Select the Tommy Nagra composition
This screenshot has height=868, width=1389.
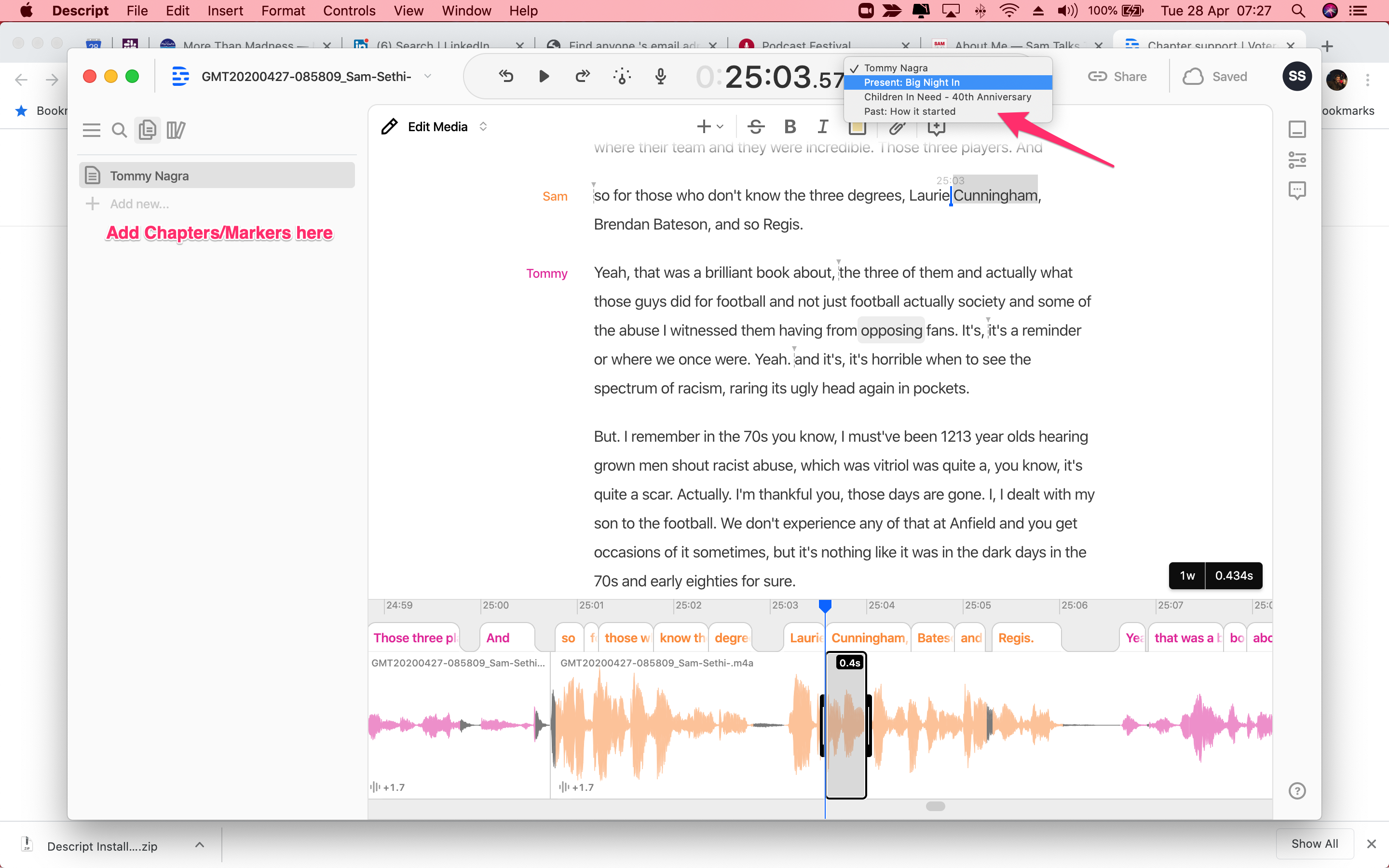(x=217, y=176)
